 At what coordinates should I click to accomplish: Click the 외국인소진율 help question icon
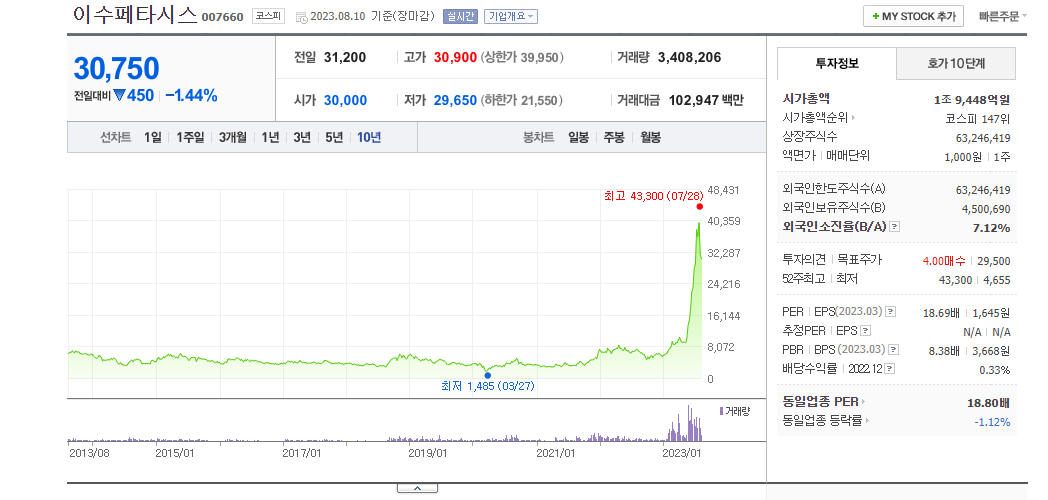tap(895, 227)
